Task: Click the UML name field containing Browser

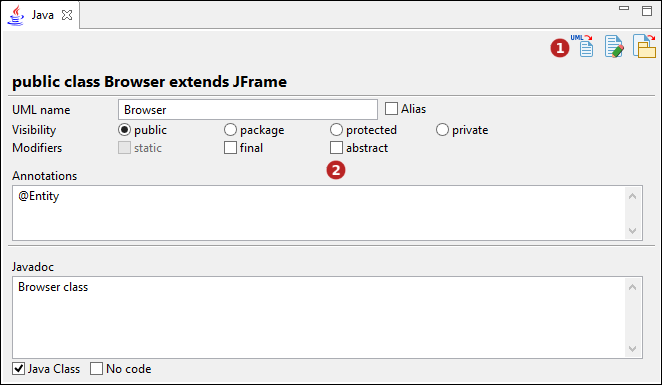Action: (x=248, y=110)
